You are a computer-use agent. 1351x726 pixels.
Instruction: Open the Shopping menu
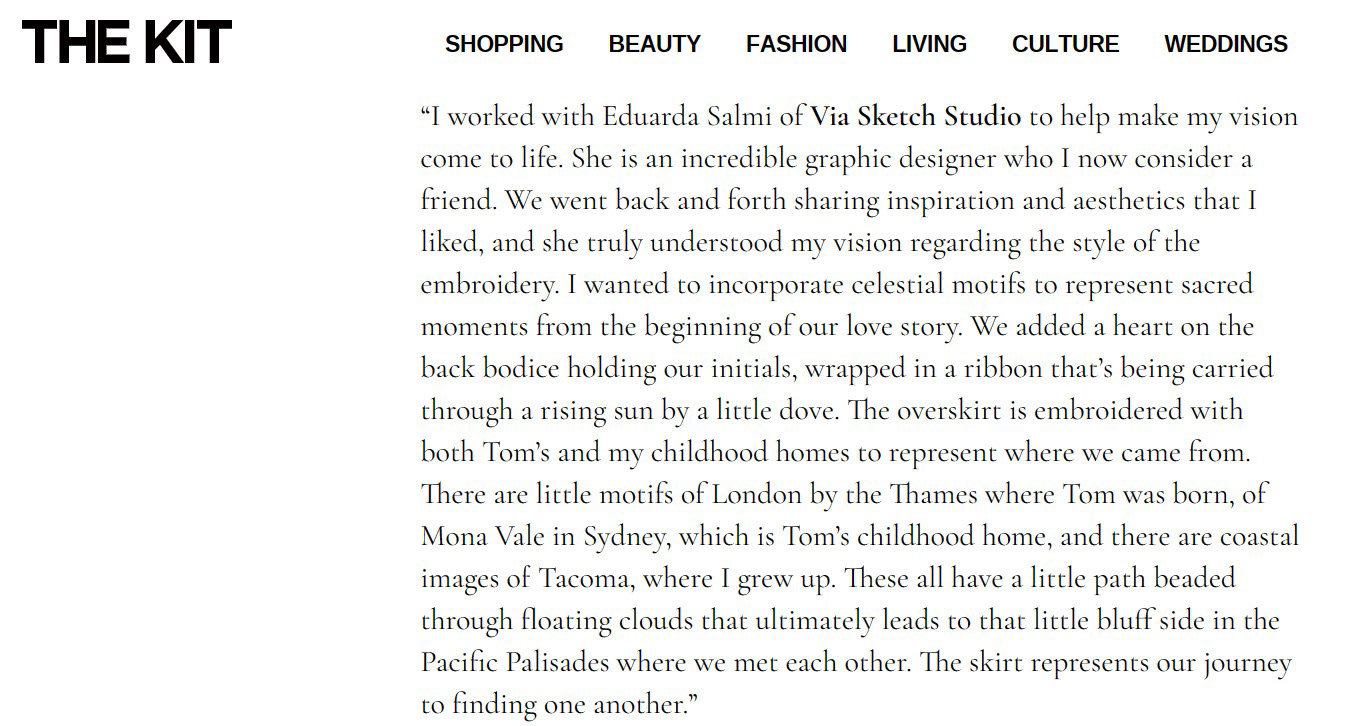tap(504, 44)
